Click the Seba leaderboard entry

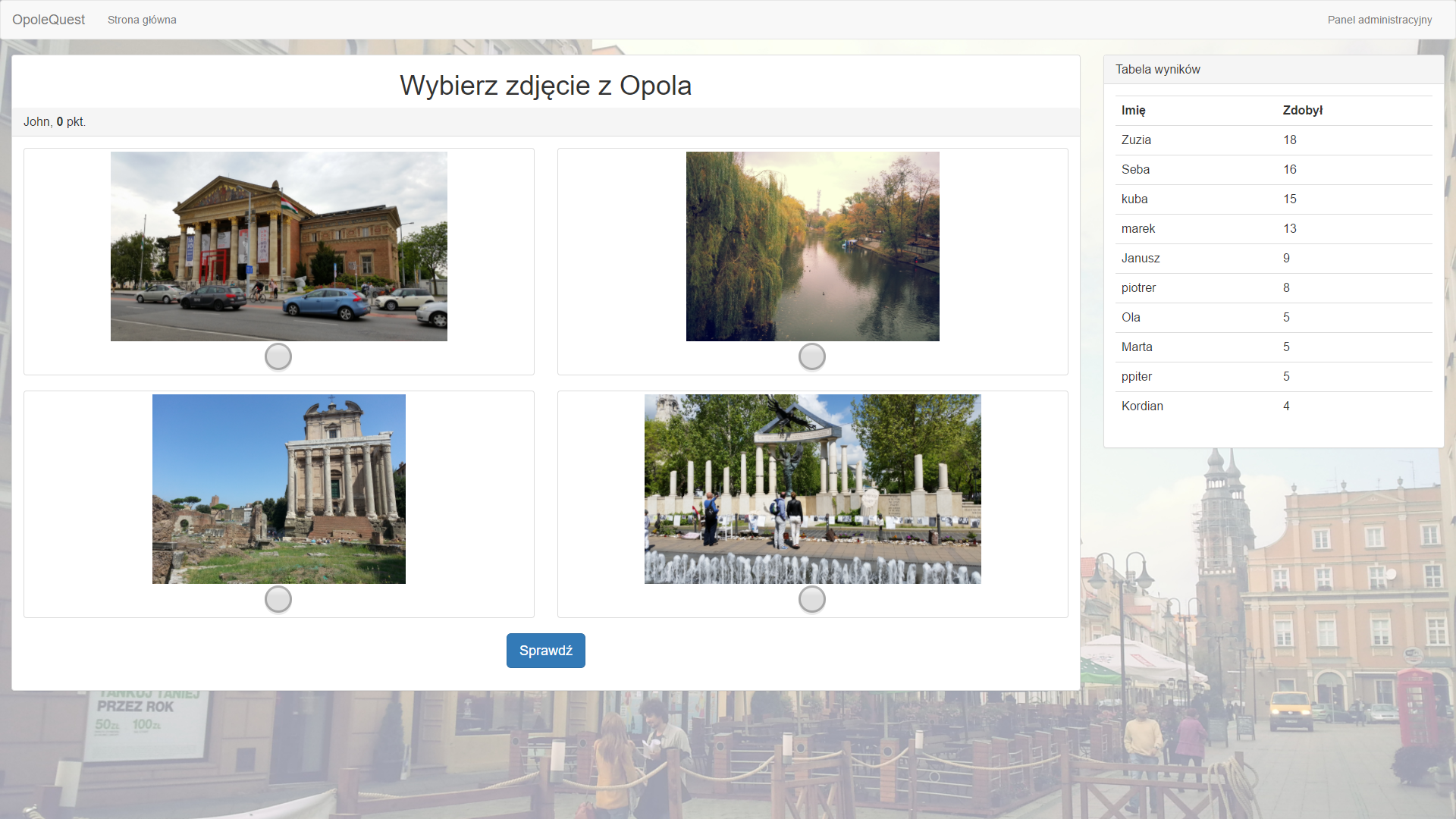tap(1135, 169)
